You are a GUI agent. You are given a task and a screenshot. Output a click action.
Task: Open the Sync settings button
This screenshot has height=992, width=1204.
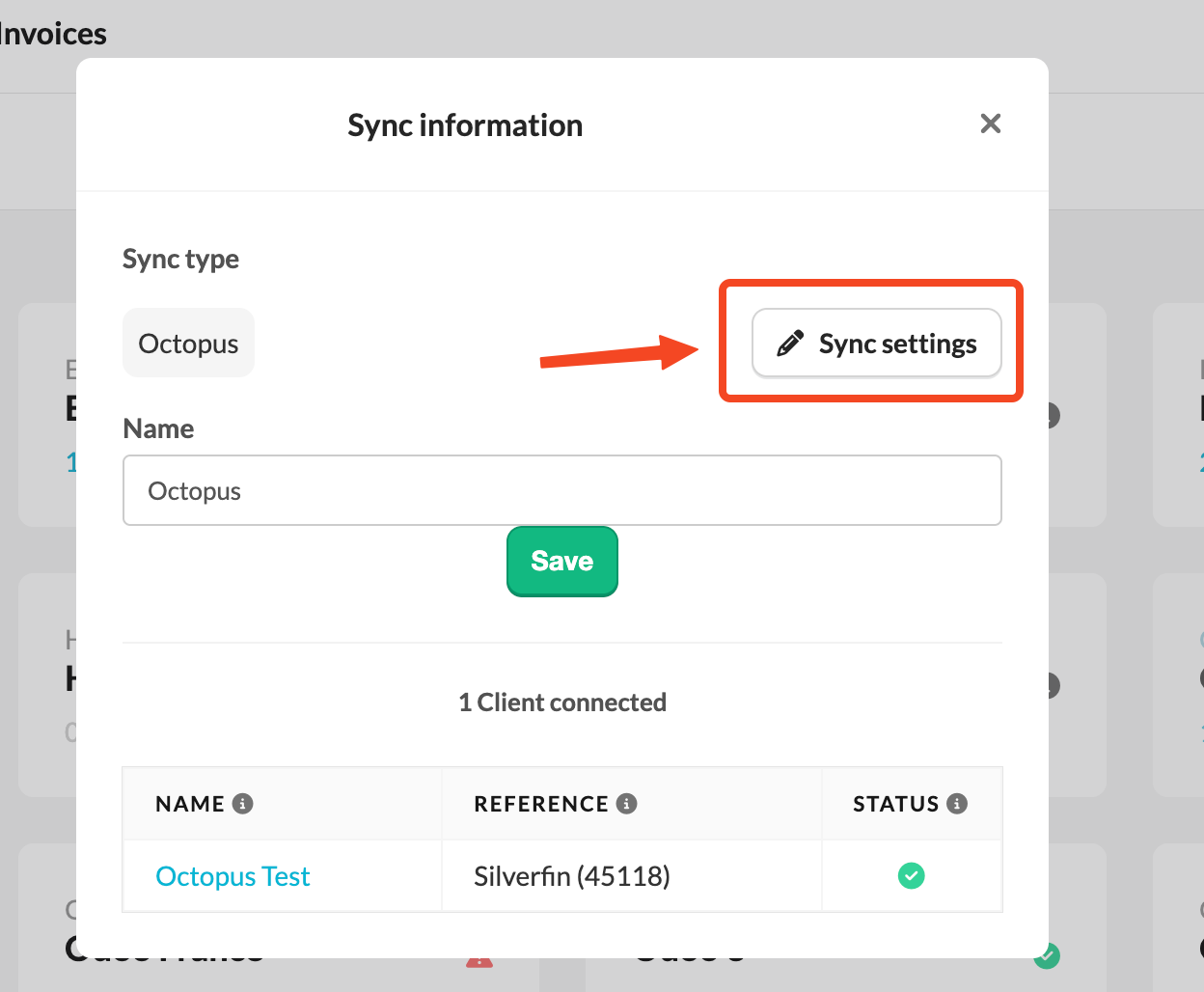[x=877, y=343]
